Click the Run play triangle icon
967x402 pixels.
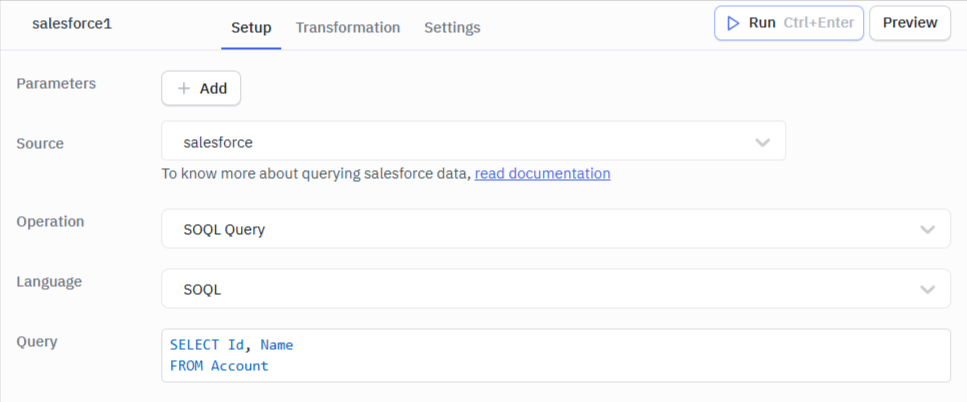[733, 23]
